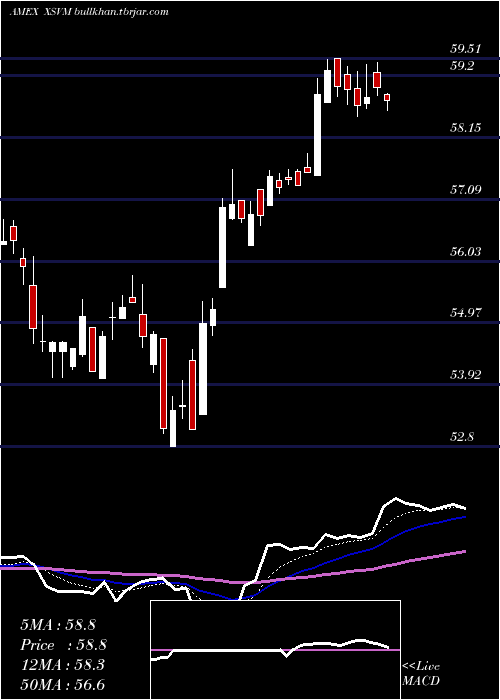Click the <<Live MACD label

click(421, 674)
